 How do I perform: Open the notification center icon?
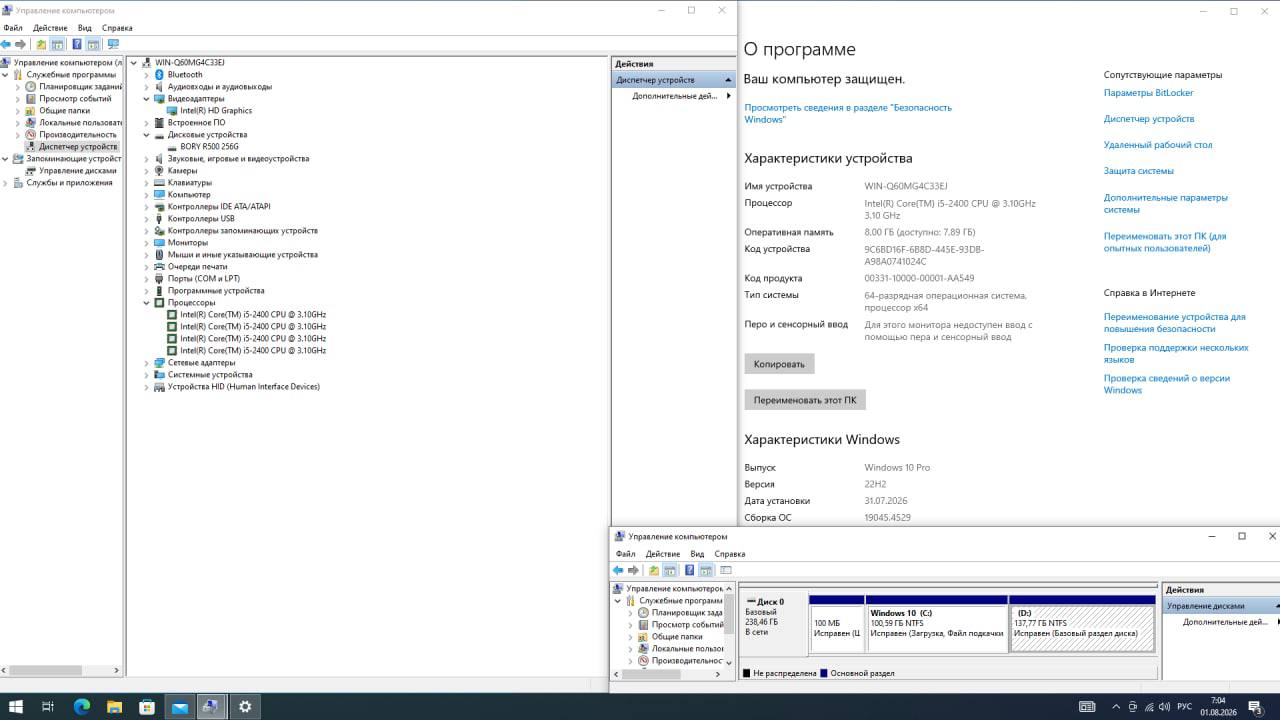point(1255,707)
